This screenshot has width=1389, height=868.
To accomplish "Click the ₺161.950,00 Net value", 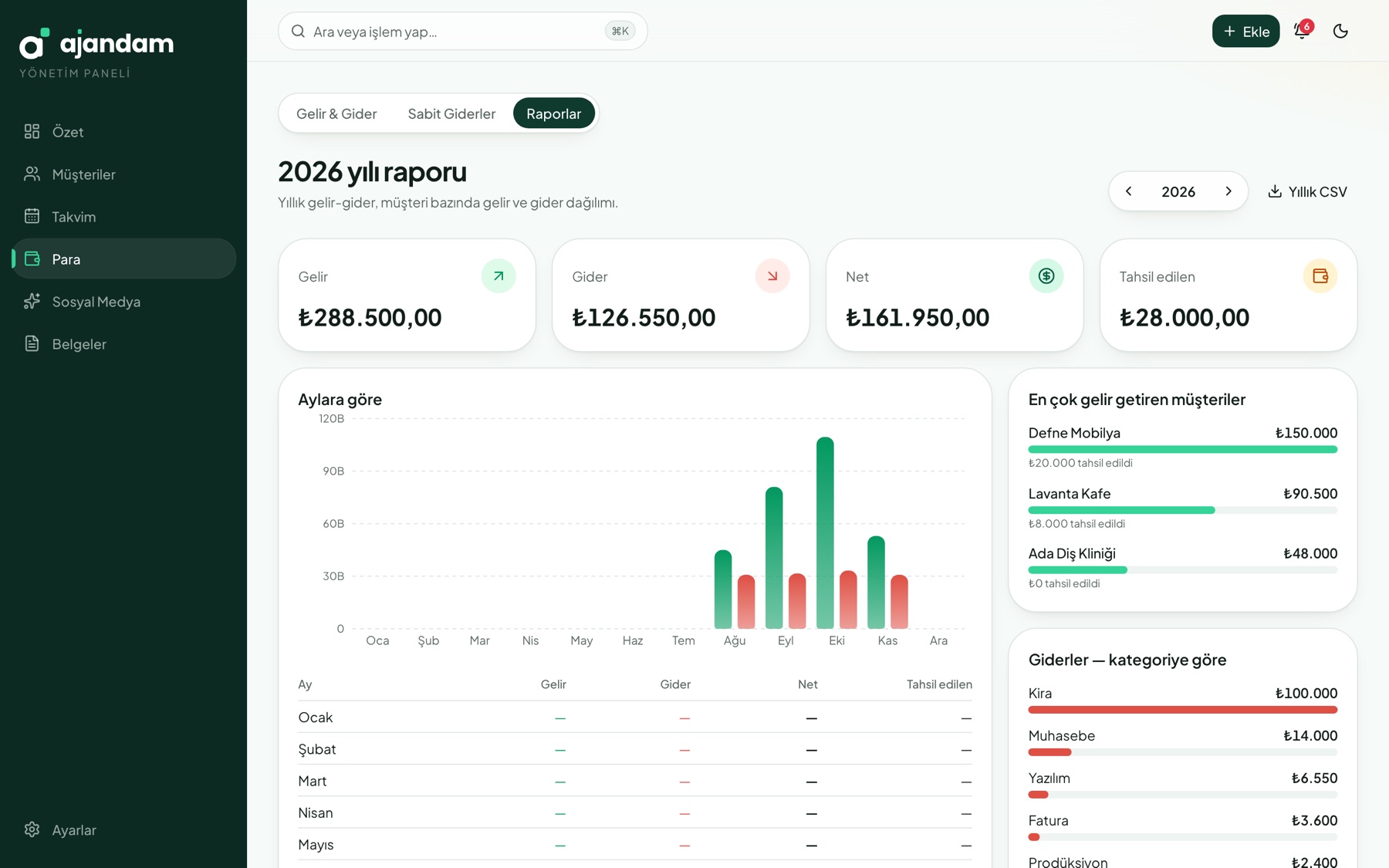I will (918, 317).
